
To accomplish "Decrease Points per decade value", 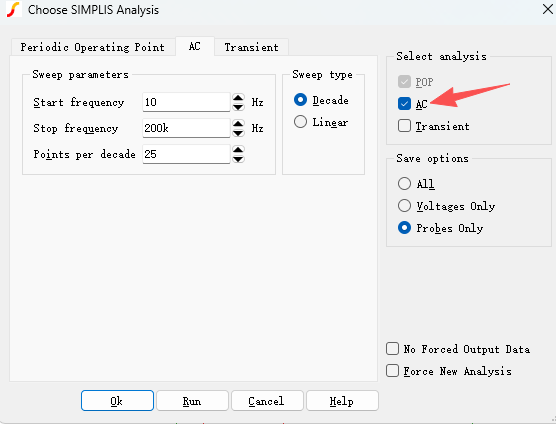I will coord(238,159).
